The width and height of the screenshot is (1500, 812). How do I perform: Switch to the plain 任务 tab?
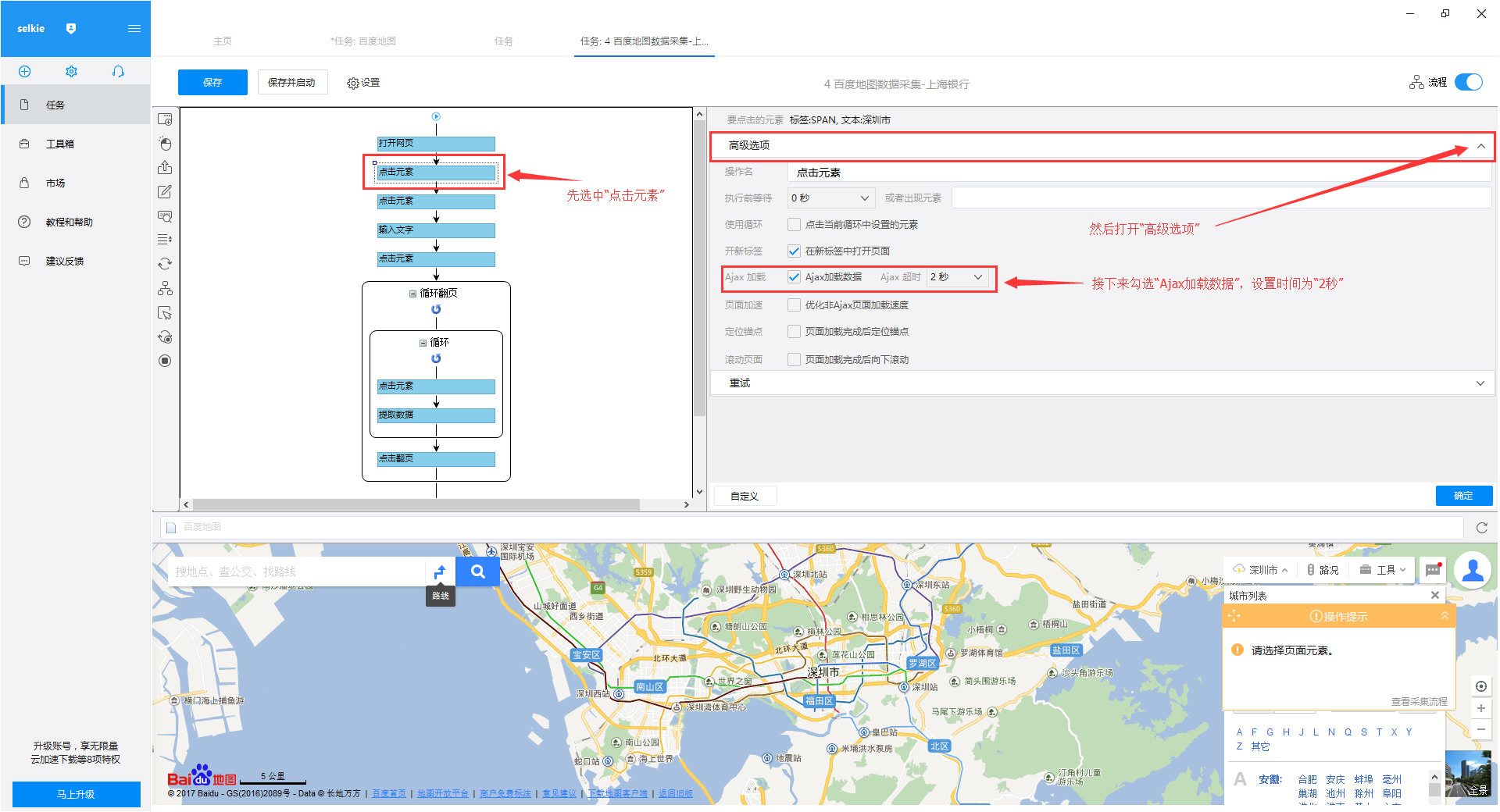click(504, 41)
